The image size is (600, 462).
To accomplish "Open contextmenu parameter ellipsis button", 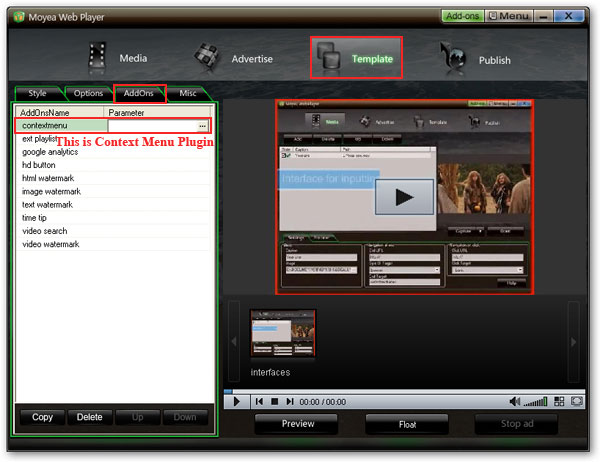I will (202, 126).
